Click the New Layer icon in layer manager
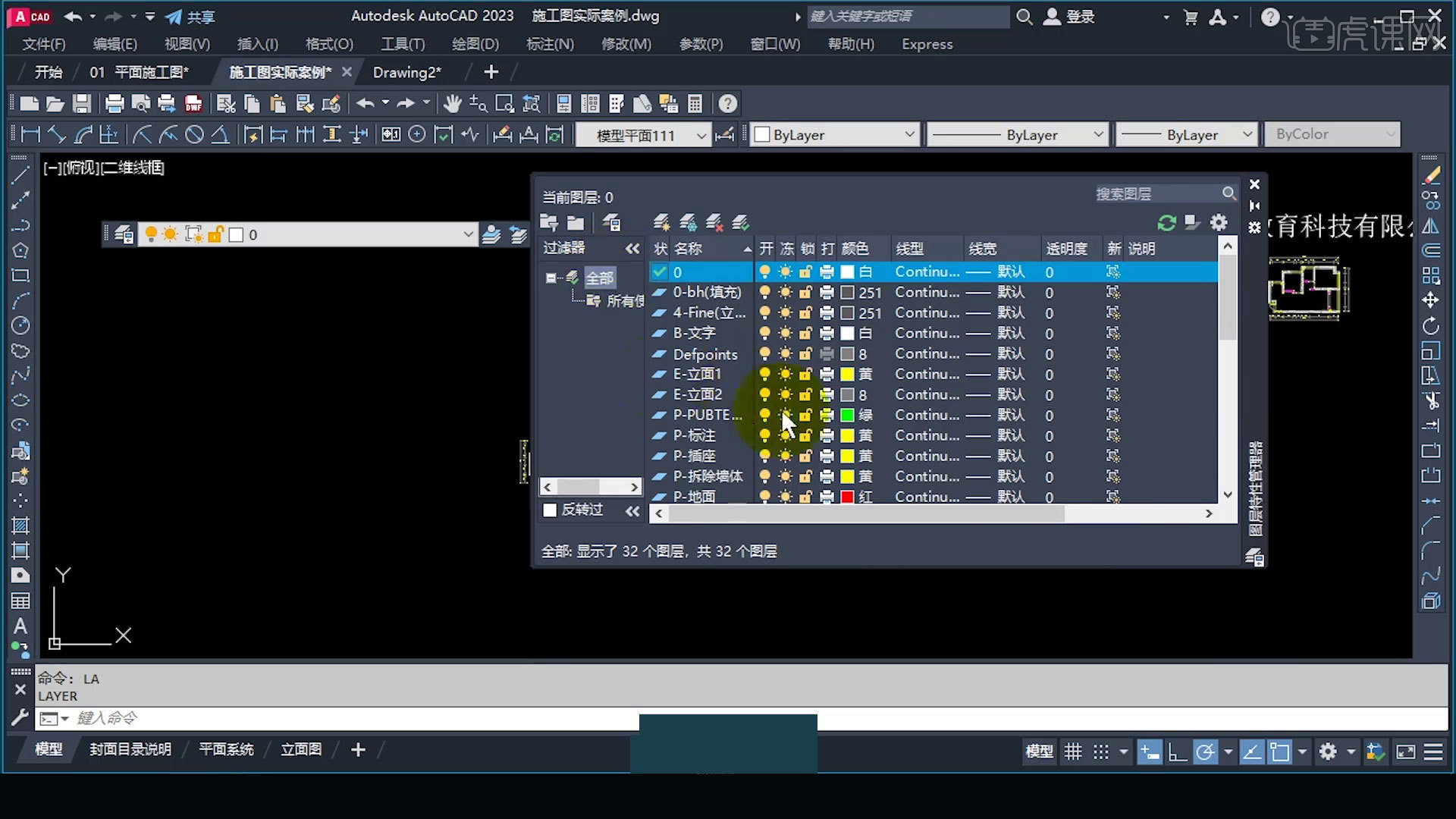The height and width of the screenshot is (819, 1456). coord(661,222)
